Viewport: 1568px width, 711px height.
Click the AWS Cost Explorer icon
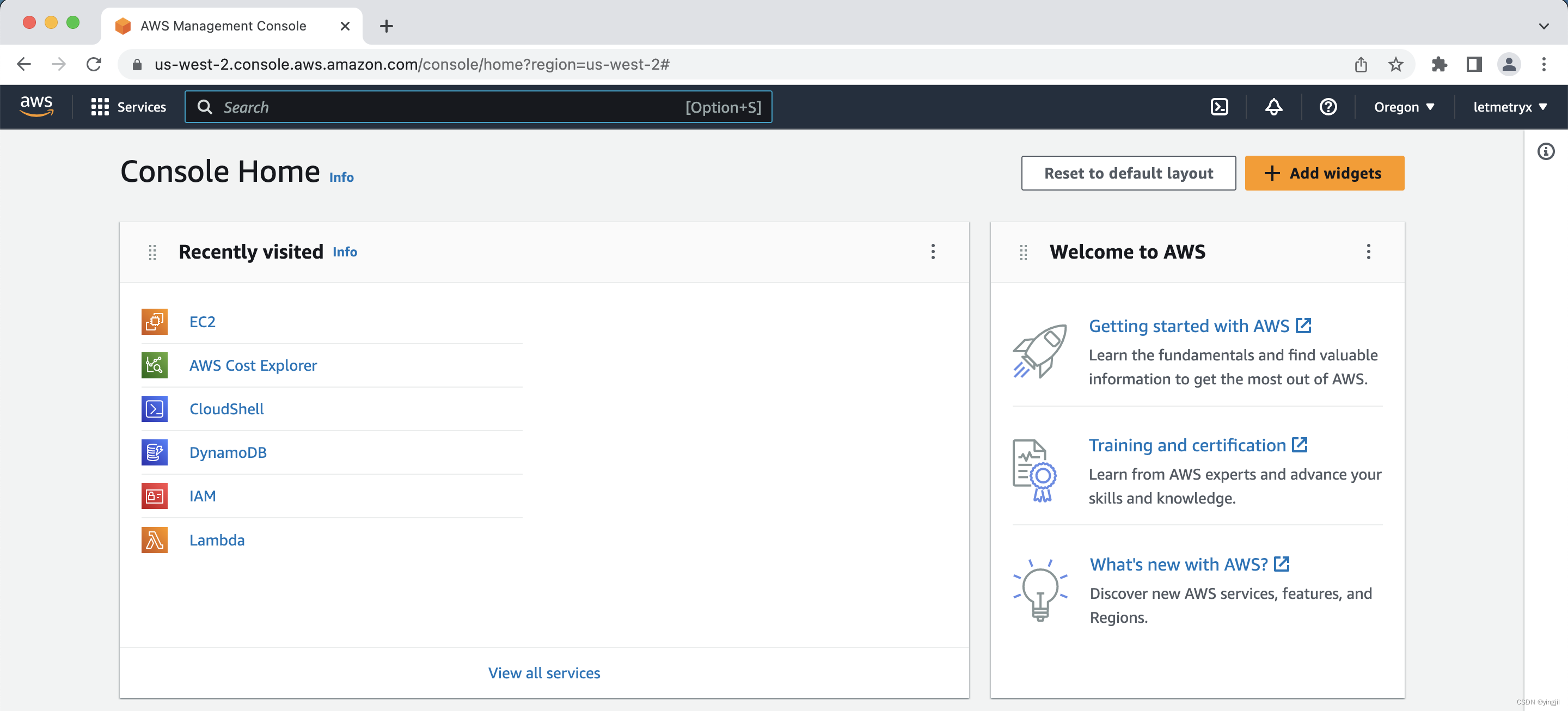pos(155,365)
